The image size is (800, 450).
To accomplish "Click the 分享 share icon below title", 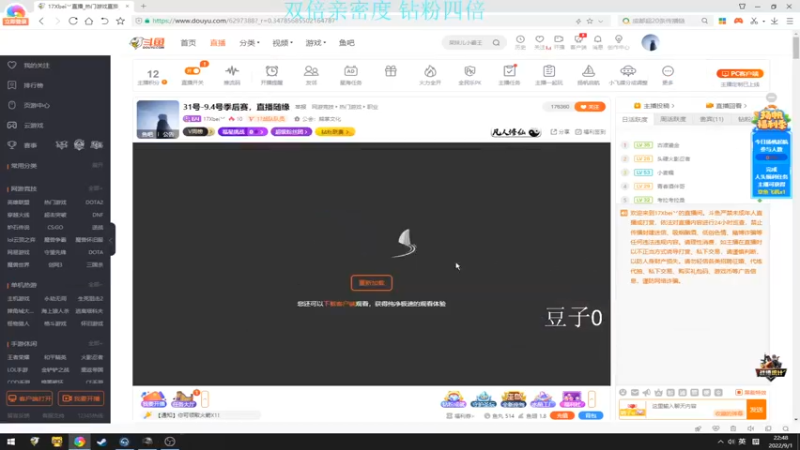I will coord(560,132).
